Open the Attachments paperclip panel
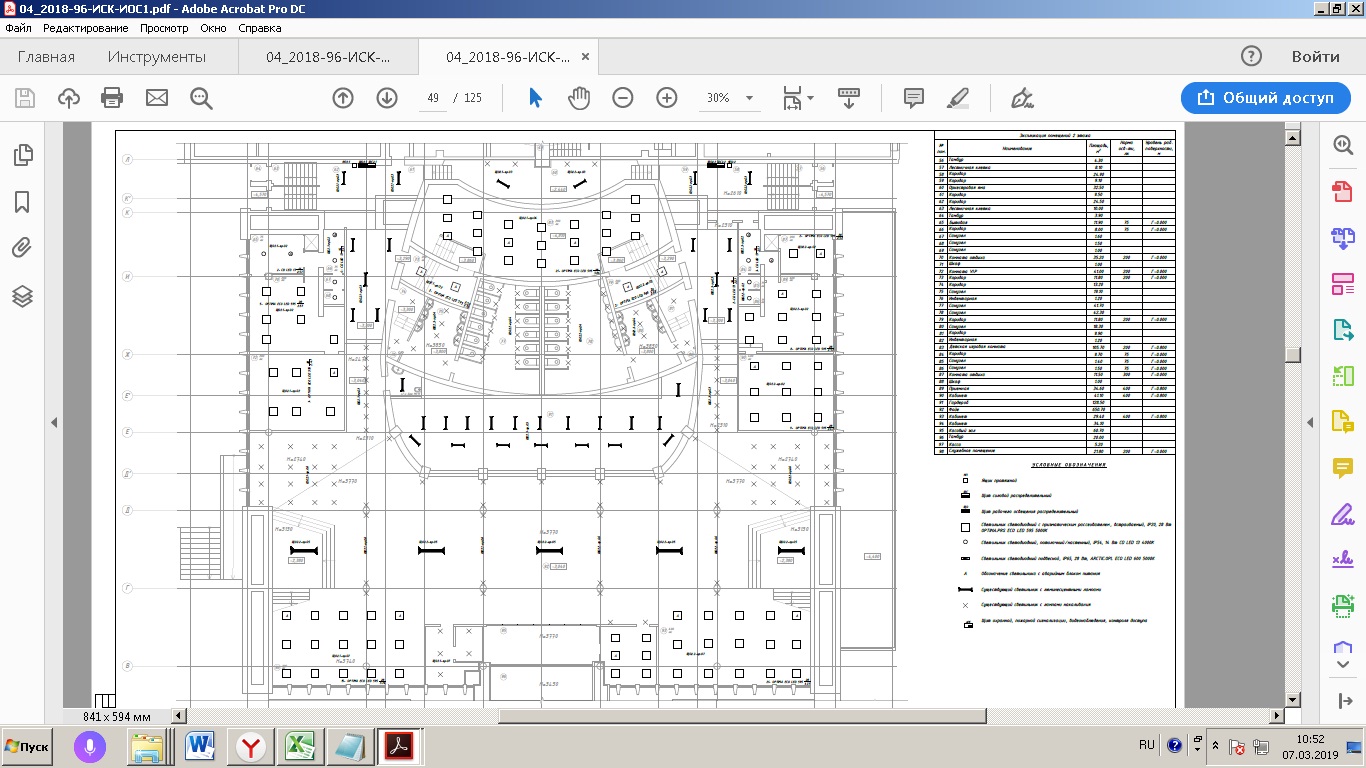The image size is (1366, 768). [22, 249]
